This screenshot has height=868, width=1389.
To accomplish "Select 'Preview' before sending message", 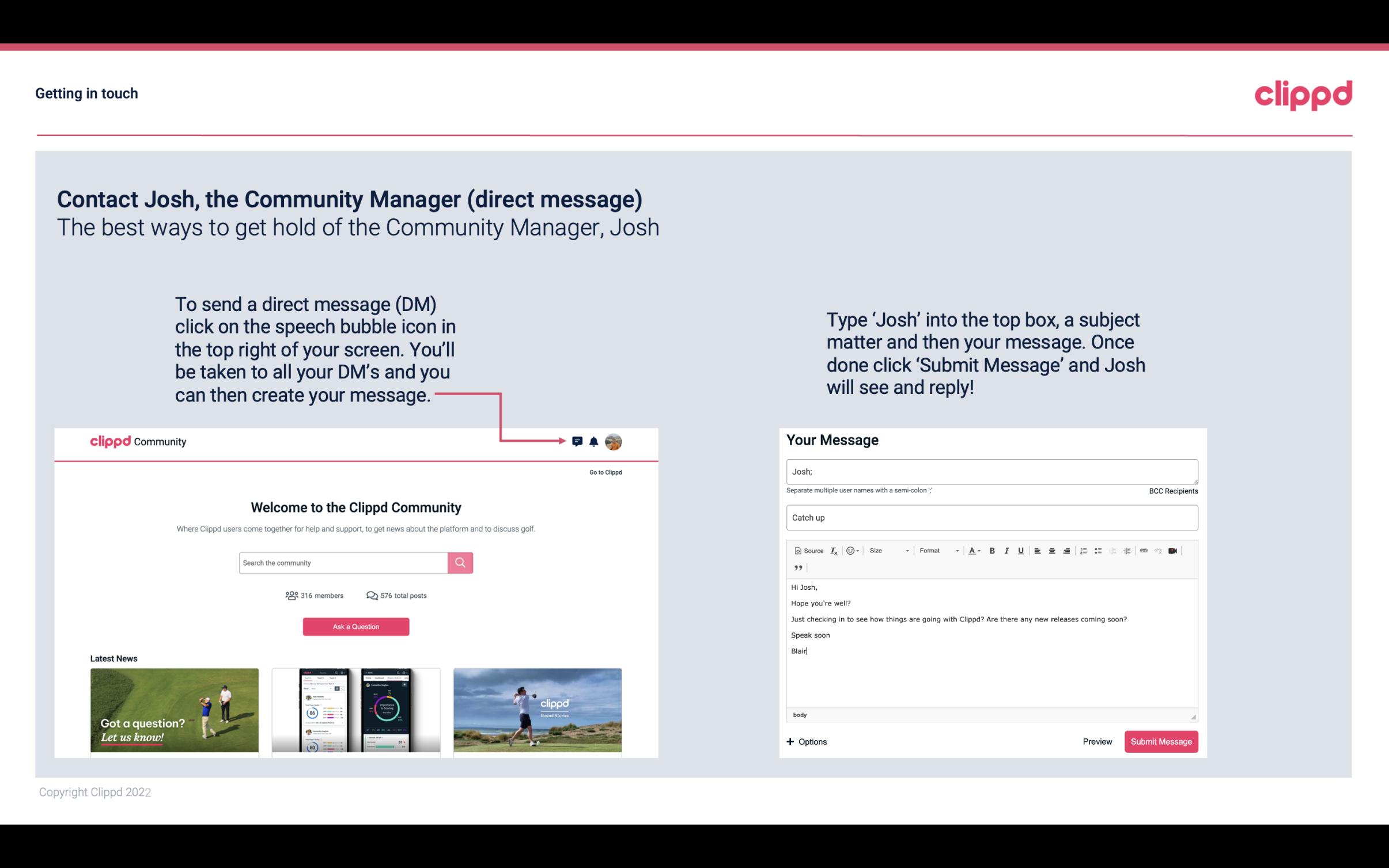I will pos(1097,742).
